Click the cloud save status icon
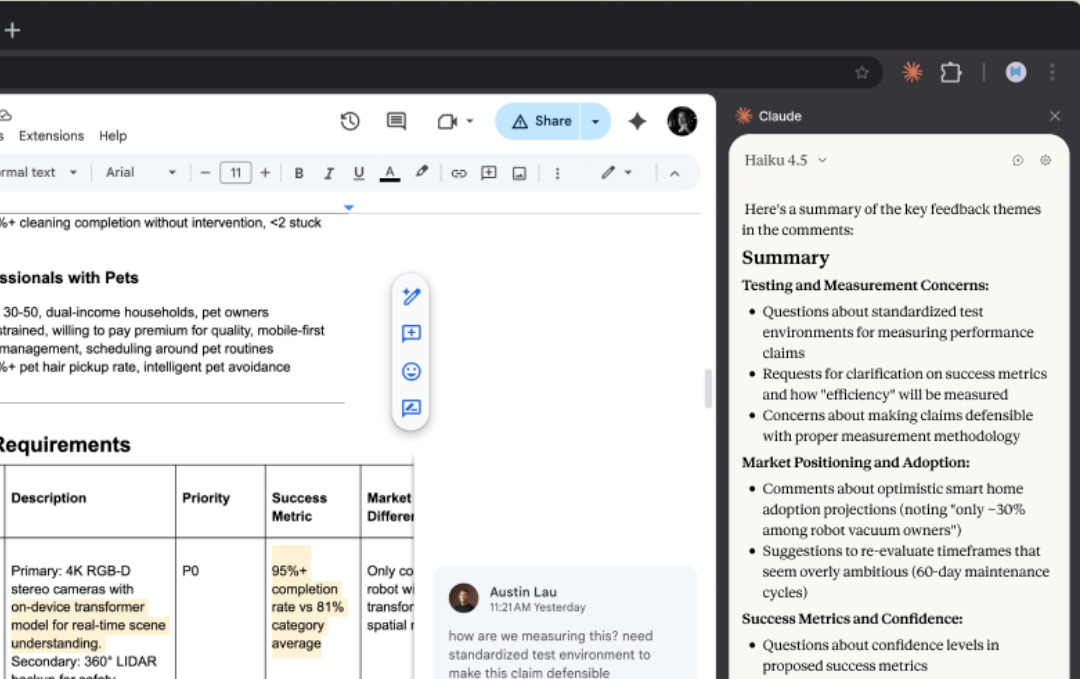Screen dimensions: 1080x679 [x=5, y=115]
